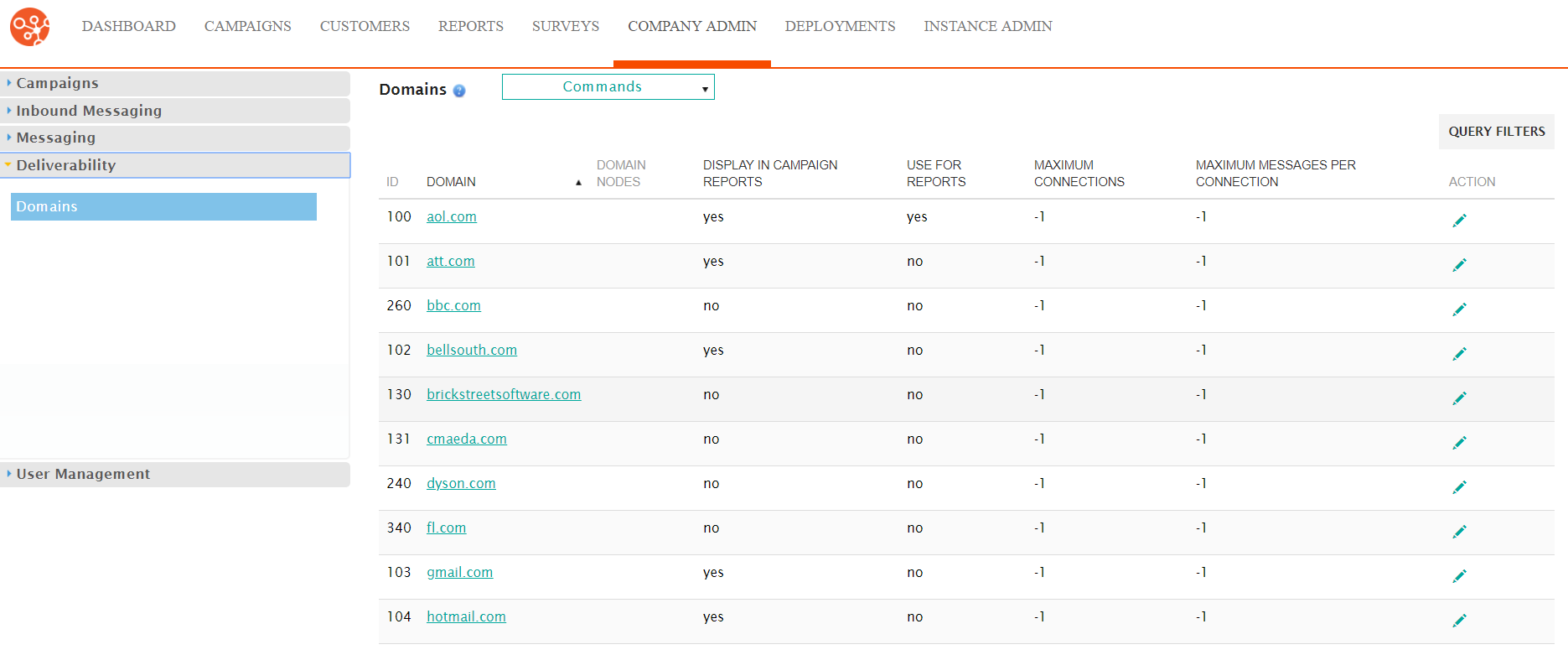Edit the hotmail.com domain row
Image resolution: width=1568 pixels, height=655 pixels.
click(x=1459, y=621)
